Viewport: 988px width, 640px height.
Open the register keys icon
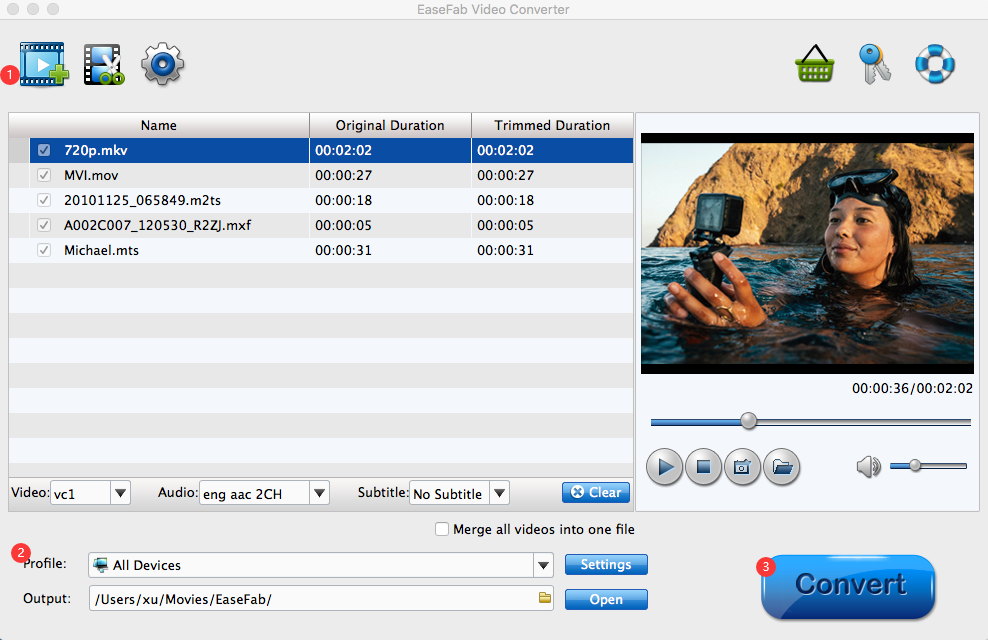pyautogui.click(x=875, y=65)
